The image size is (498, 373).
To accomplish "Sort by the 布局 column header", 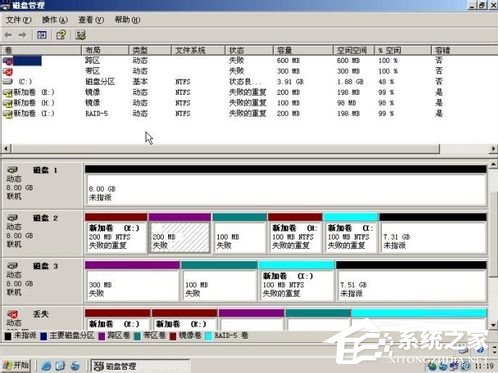I will [x=105, y=50].
